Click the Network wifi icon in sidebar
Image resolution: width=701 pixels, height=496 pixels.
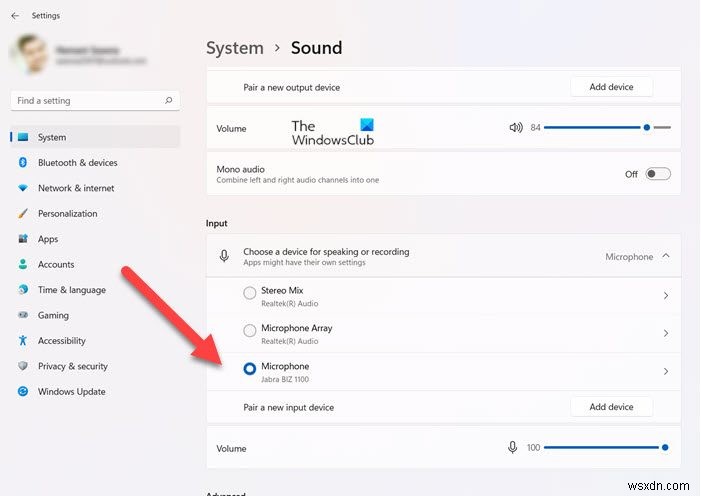[23, 188]
